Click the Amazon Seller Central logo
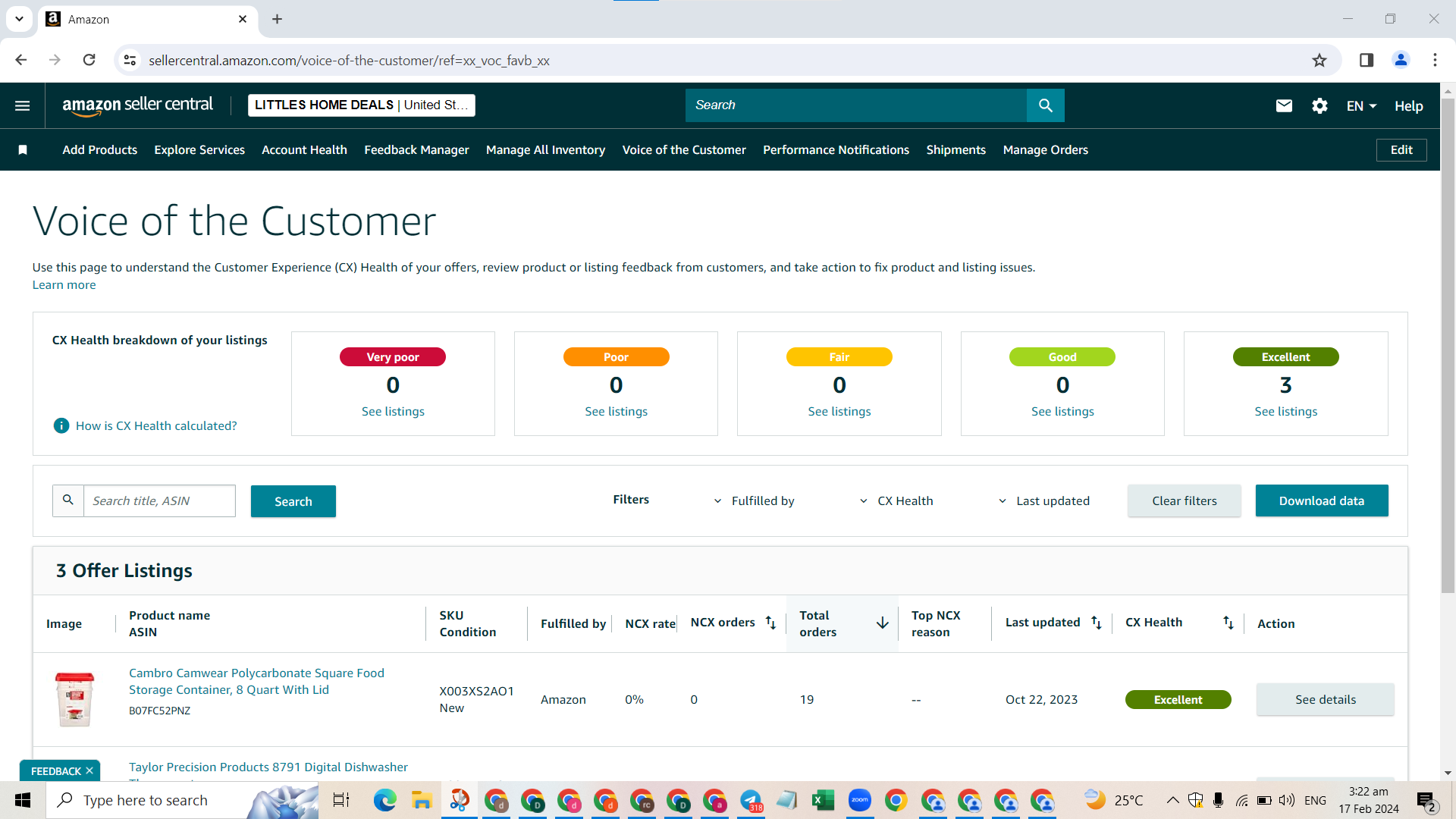This screenshot has height=819, width=1456. pyautogui.click(x=137, y=105)
